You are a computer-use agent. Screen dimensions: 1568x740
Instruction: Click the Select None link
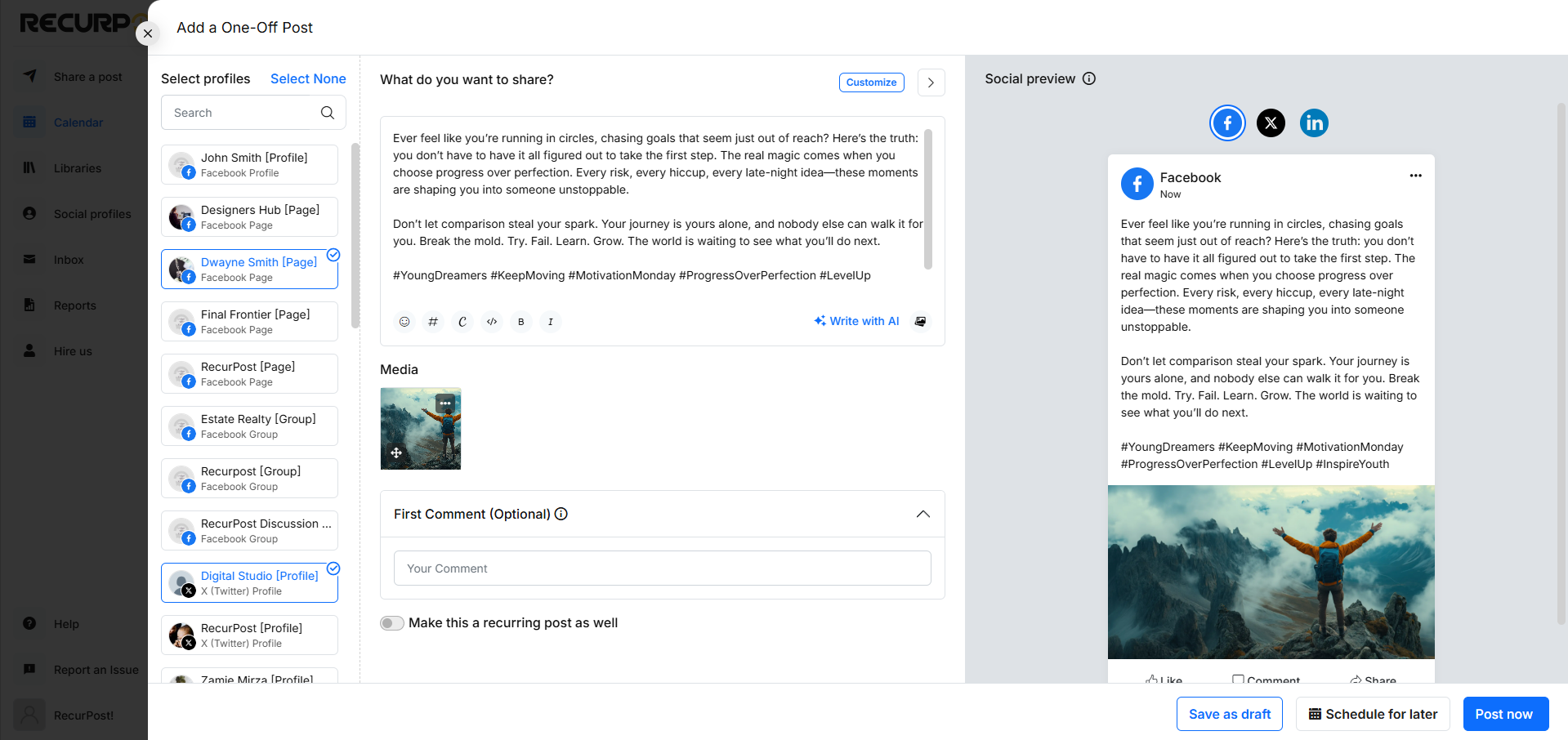coord(308,78)
